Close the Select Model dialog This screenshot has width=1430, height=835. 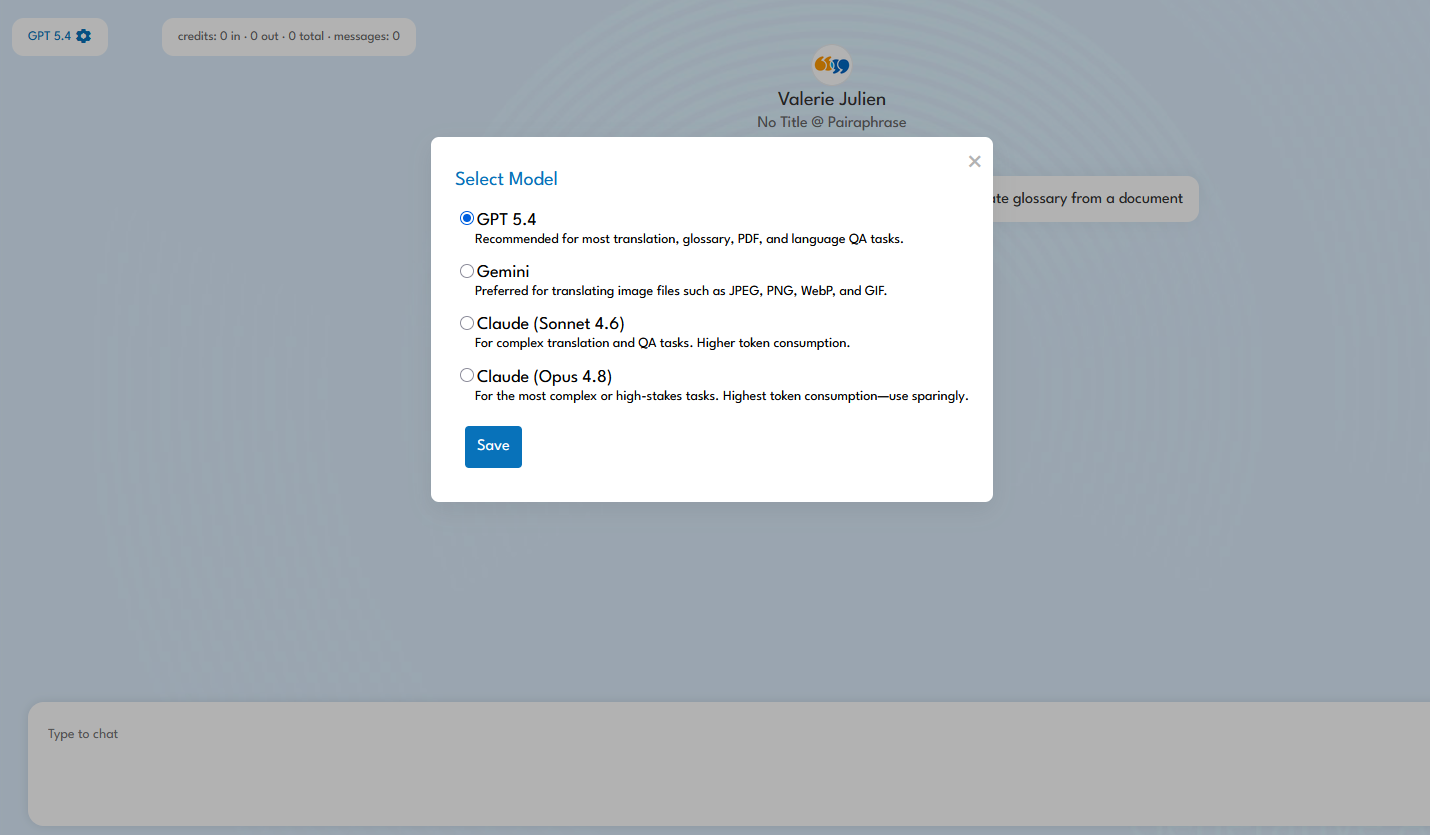974,161
